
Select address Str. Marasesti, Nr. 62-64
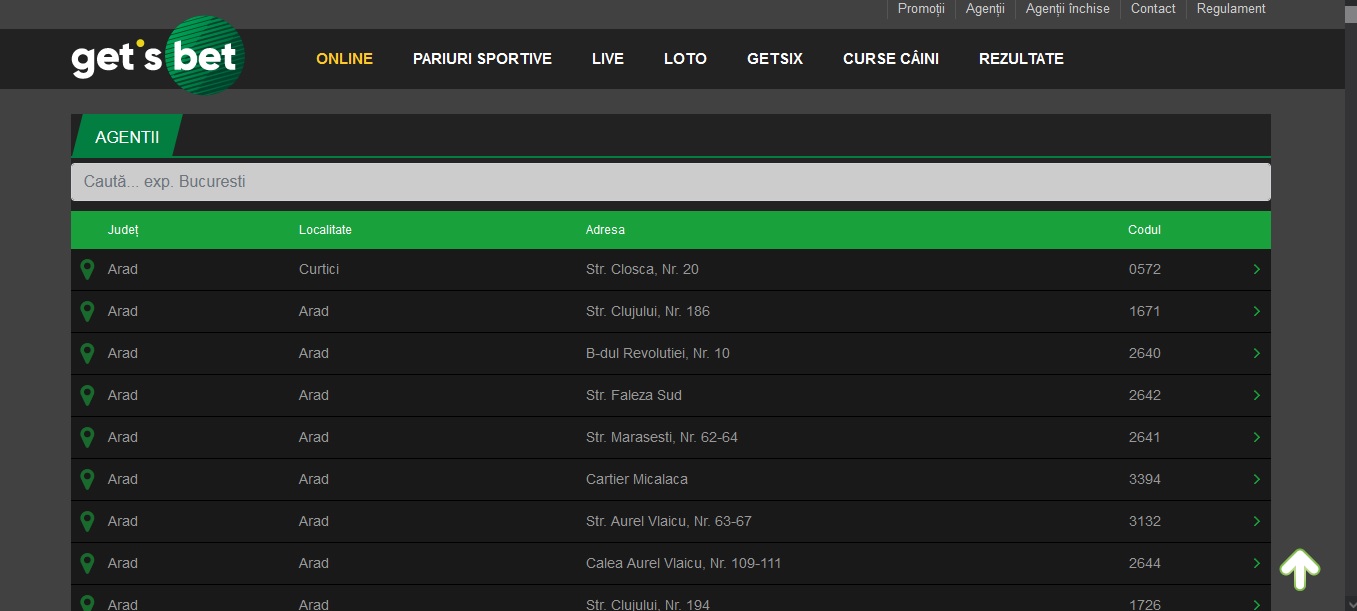point(662,437)
